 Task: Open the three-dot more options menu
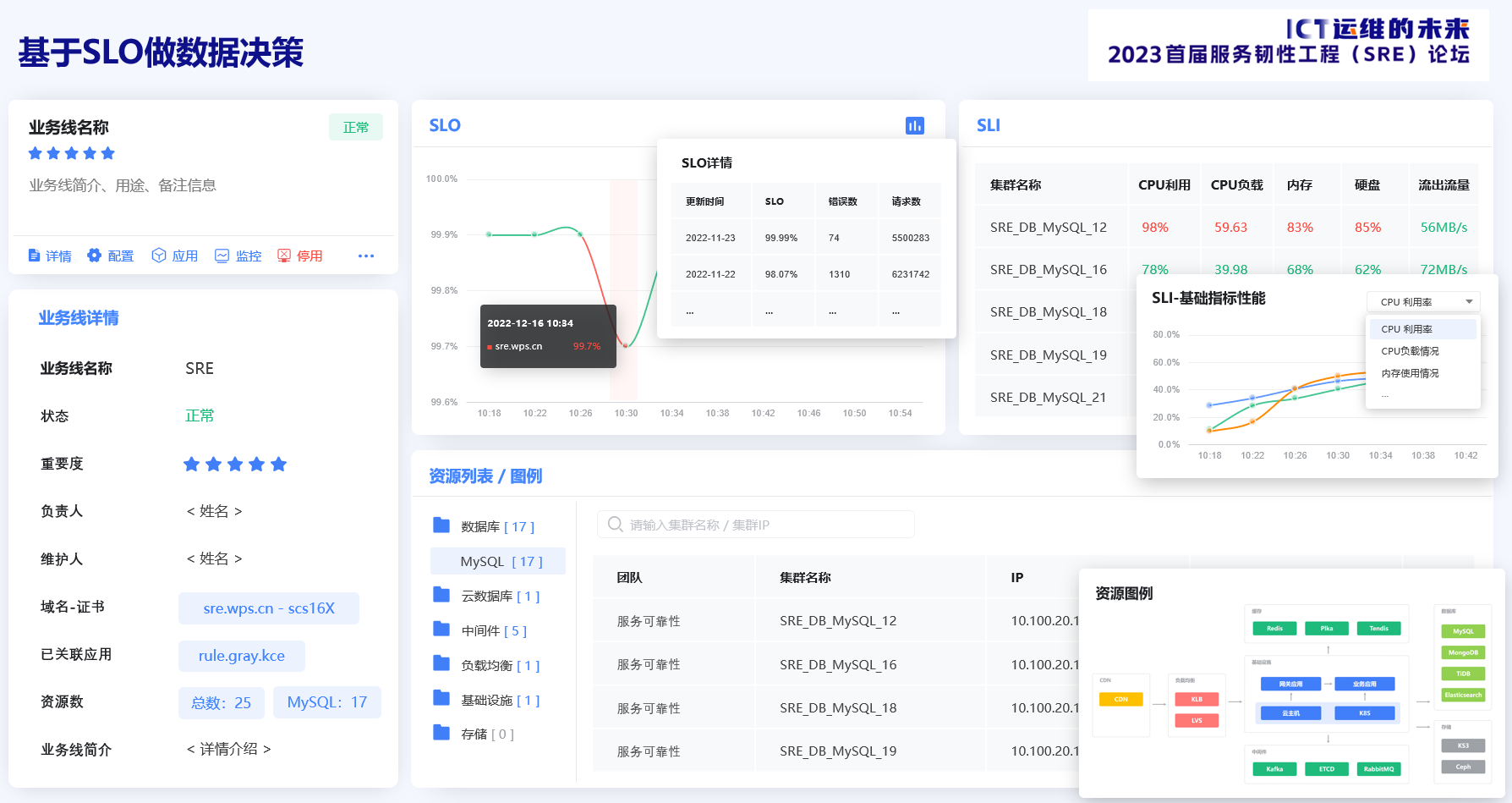(x=366, y=256)
